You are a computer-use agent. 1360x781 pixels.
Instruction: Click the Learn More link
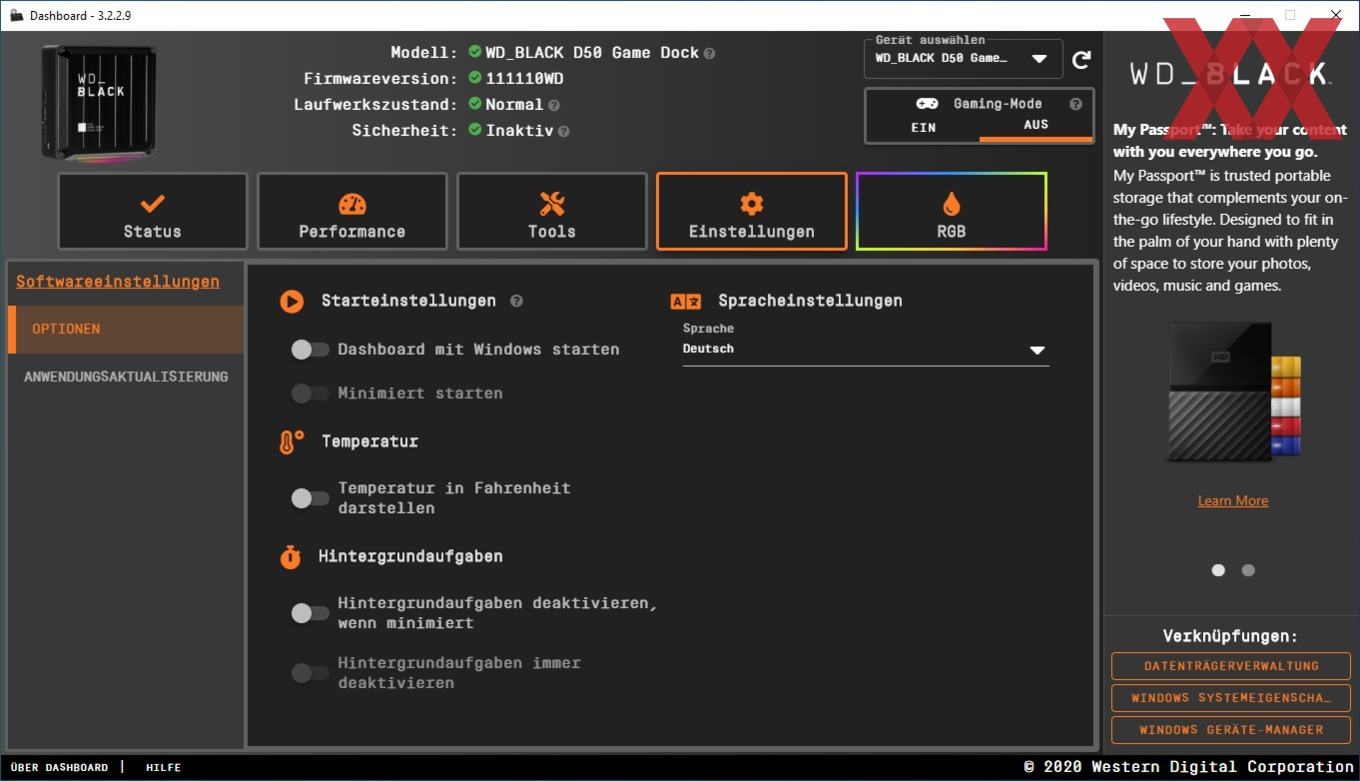[1233, 501]
